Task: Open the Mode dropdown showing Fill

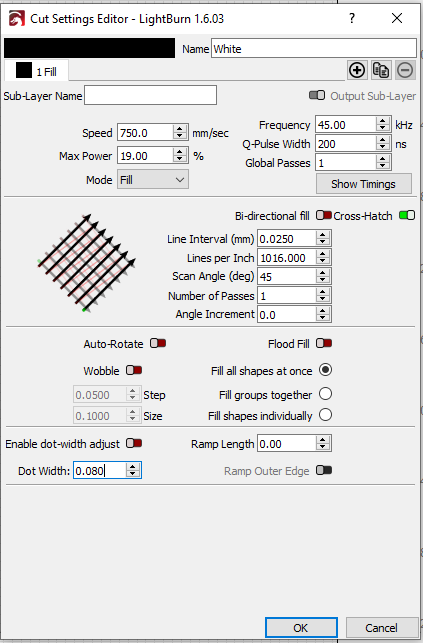Action: coord(153,180)
